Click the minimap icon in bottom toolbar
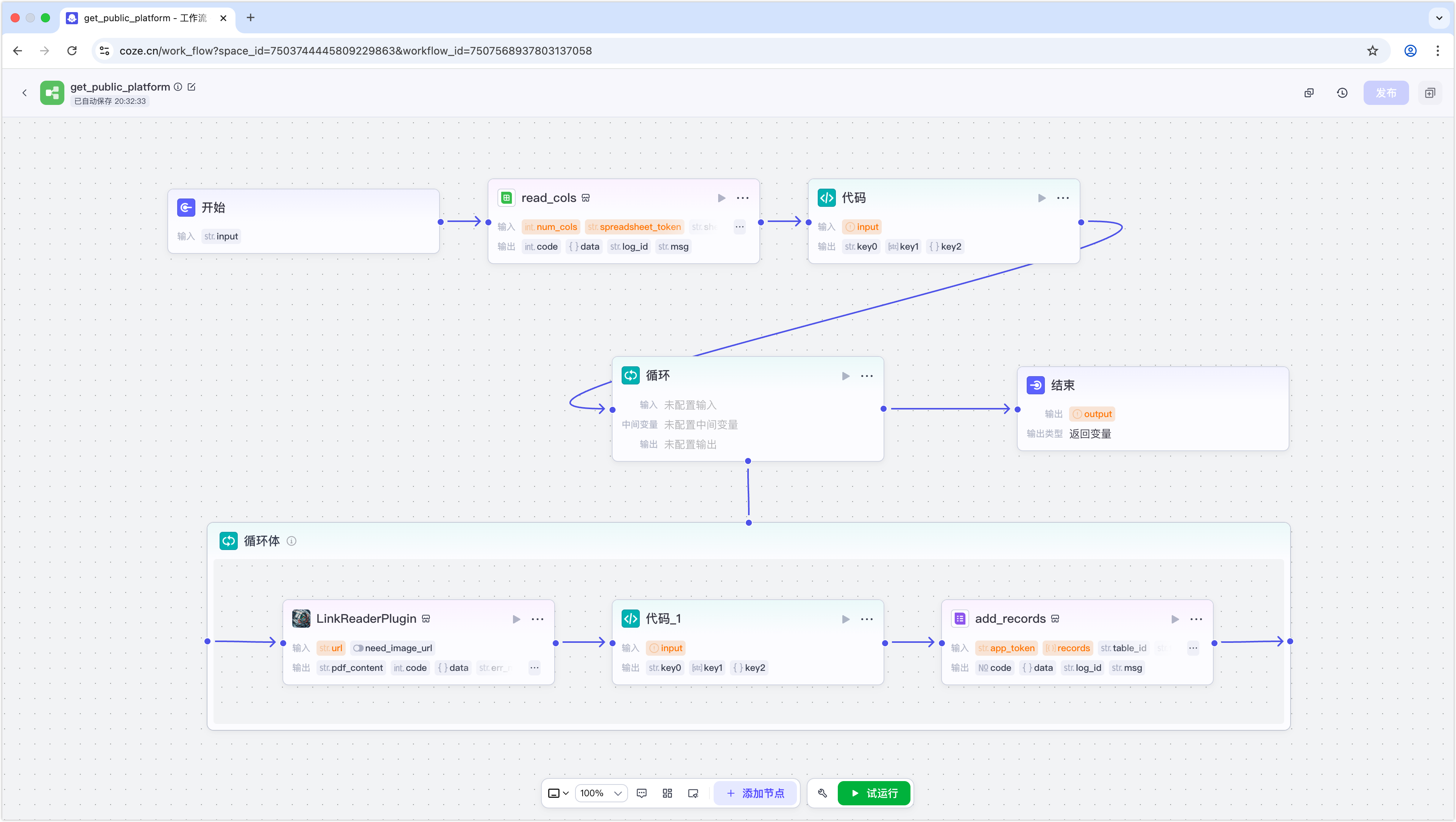The width and height of the screenshot is (1456, 822). click(693, 793)
